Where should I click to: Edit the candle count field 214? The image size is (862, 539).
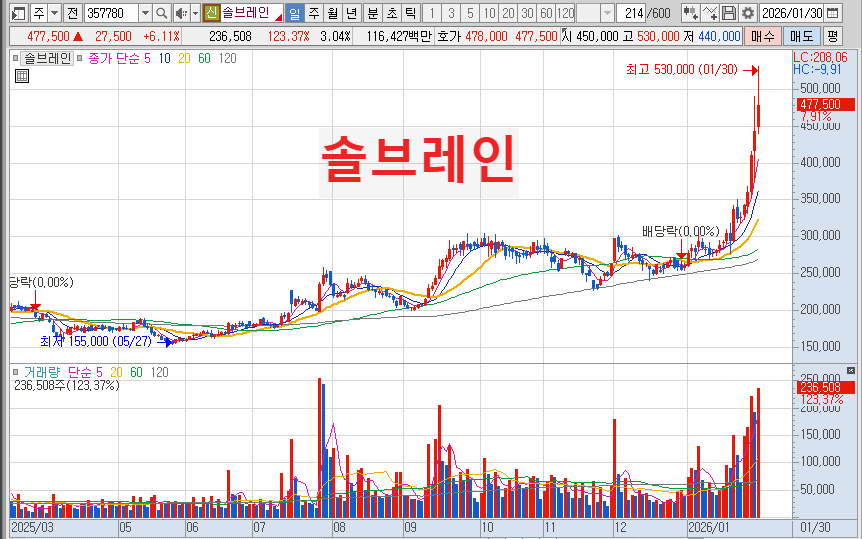pos(631,13)
